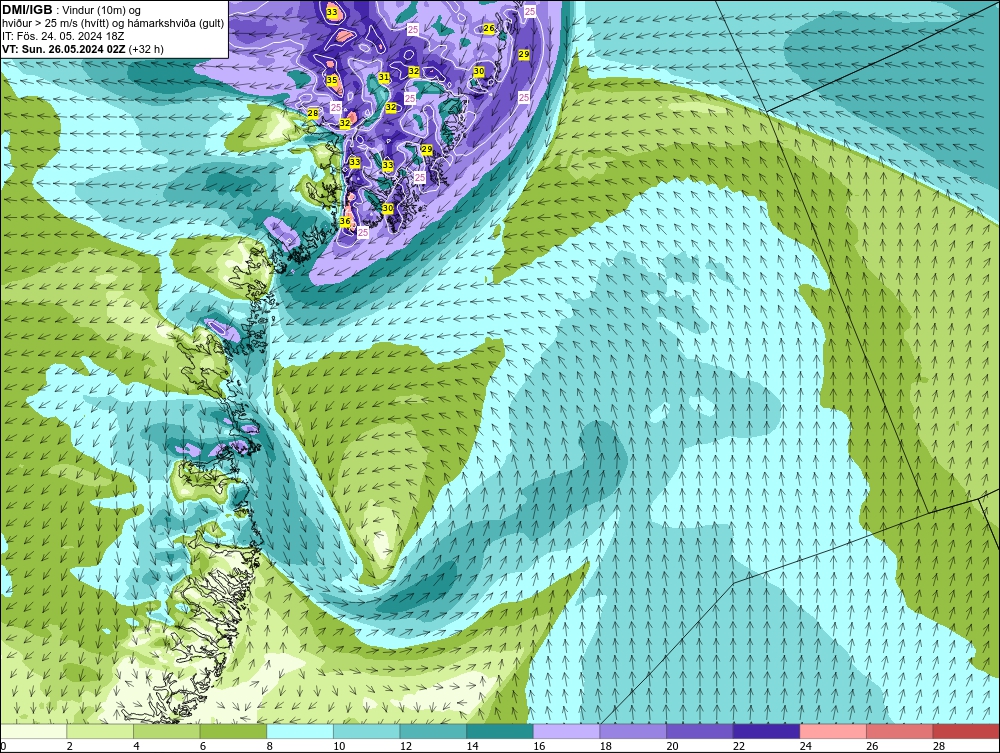Click the '2' tick label on the scale
This screenshot has width=1000, height=753.
pos(70,746)
